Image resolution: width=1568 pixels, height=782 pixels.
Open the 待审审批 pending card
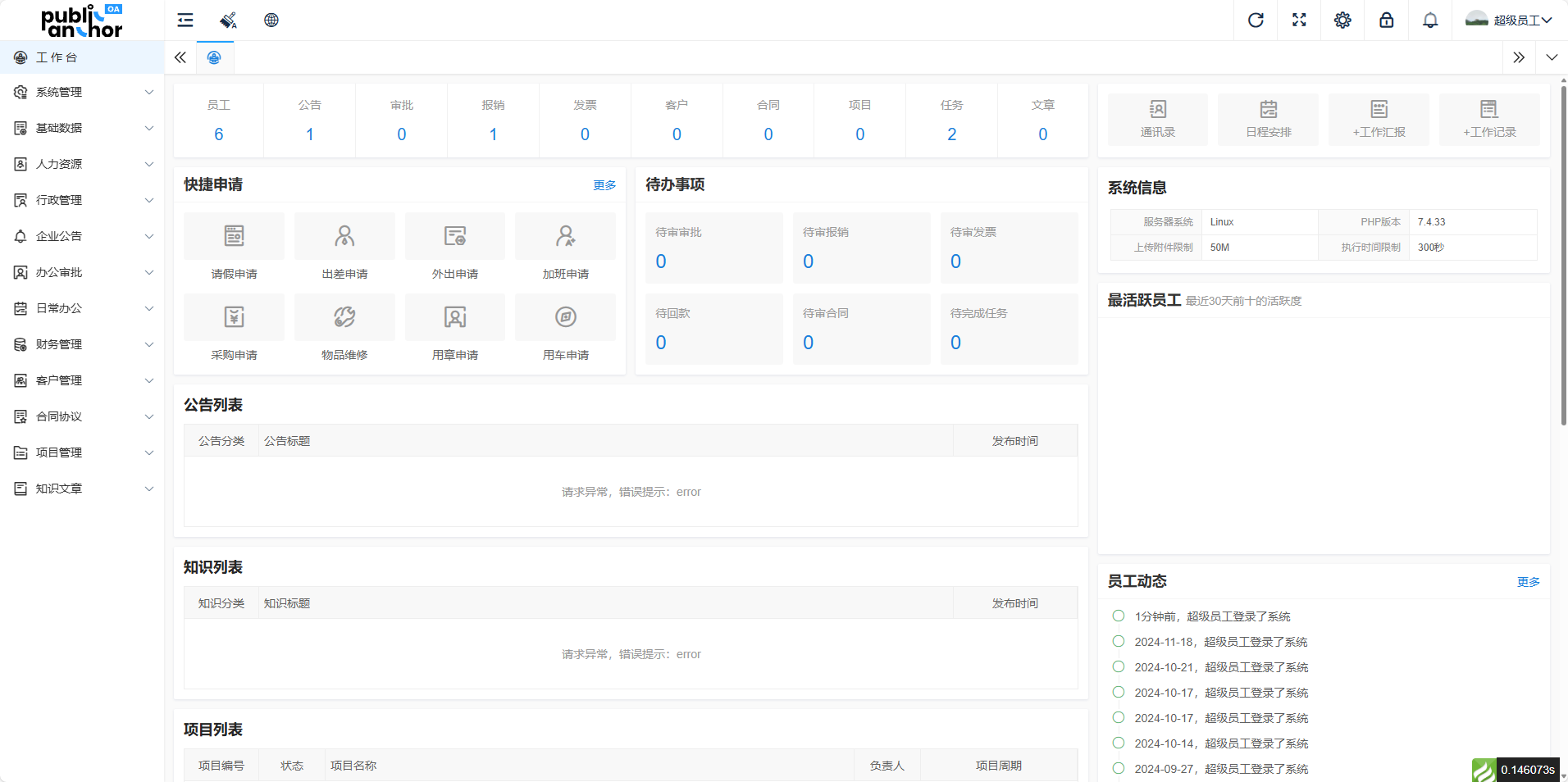pos(714,248)
